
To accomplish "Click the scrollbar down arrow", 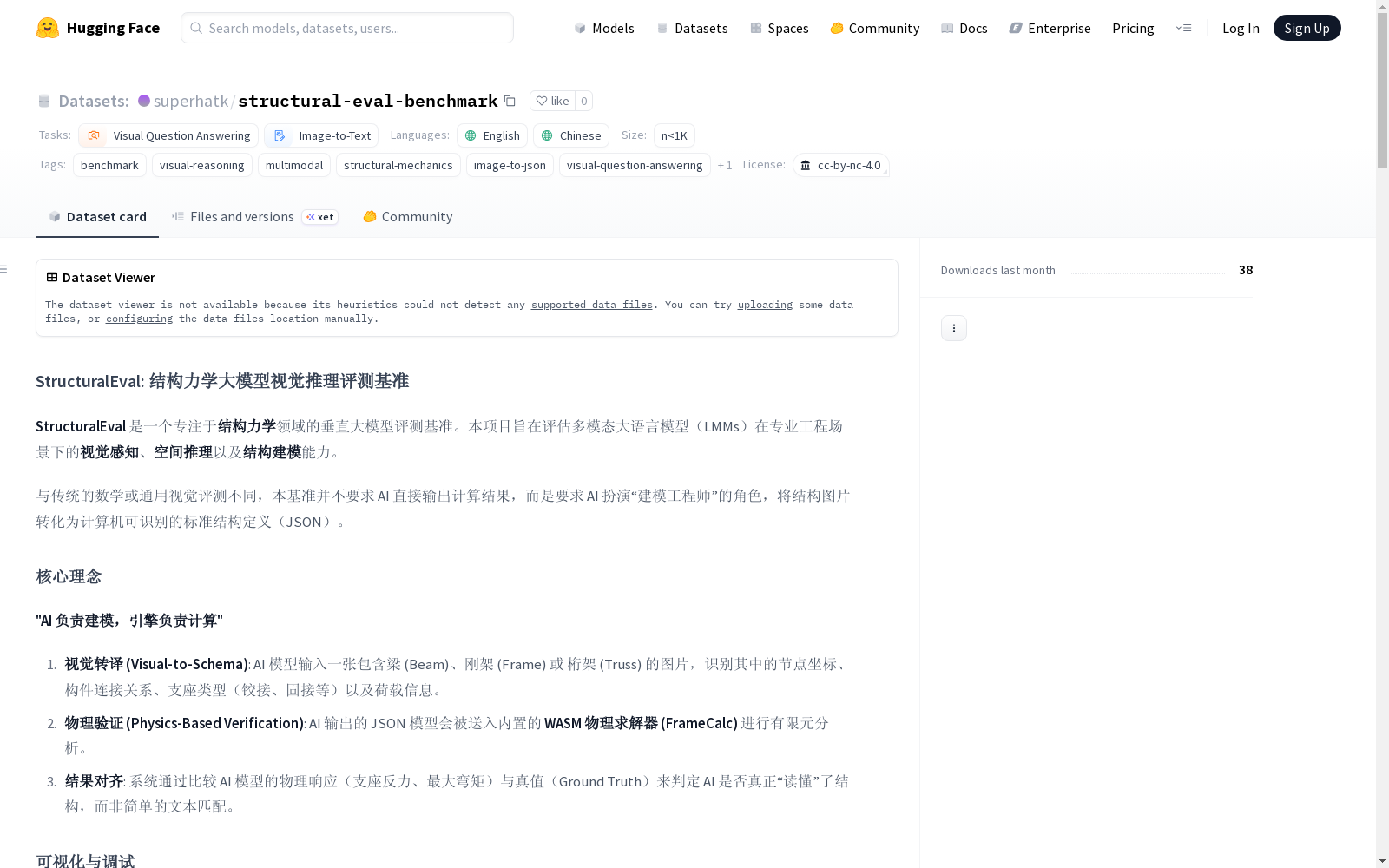I will tap(1382, 860).
